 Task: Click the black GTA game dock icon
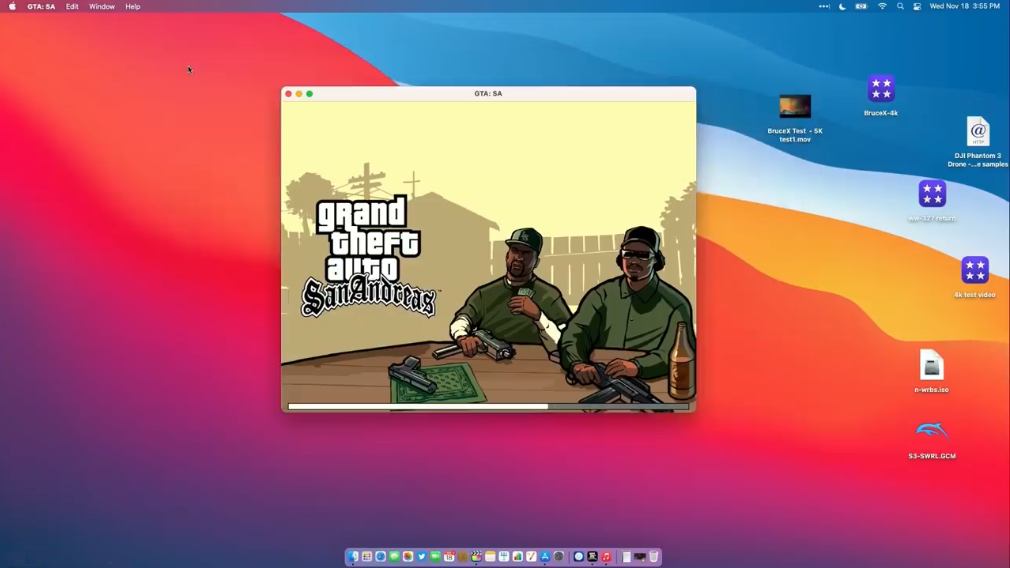[x=593, y=556]
